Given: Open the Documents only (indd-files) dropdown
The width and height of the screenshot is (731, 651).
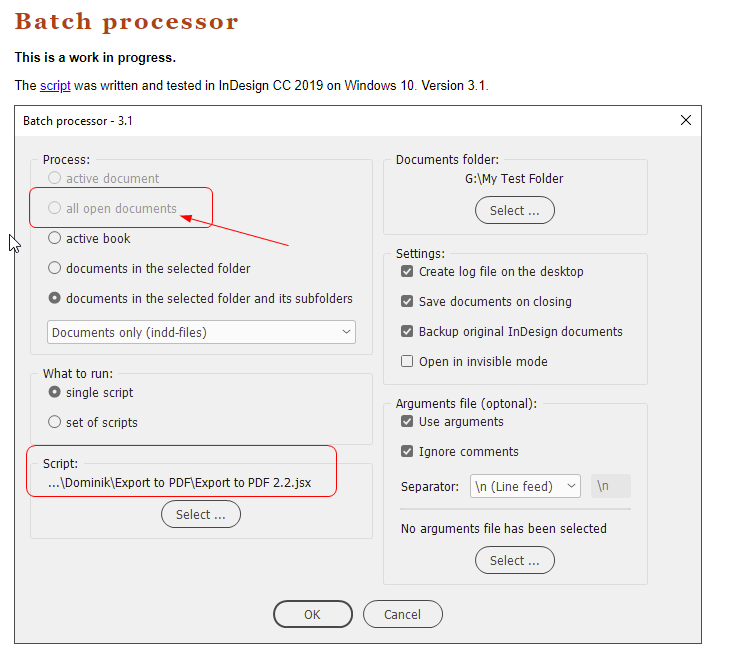Looking at the screenshot, I should 201,332.
